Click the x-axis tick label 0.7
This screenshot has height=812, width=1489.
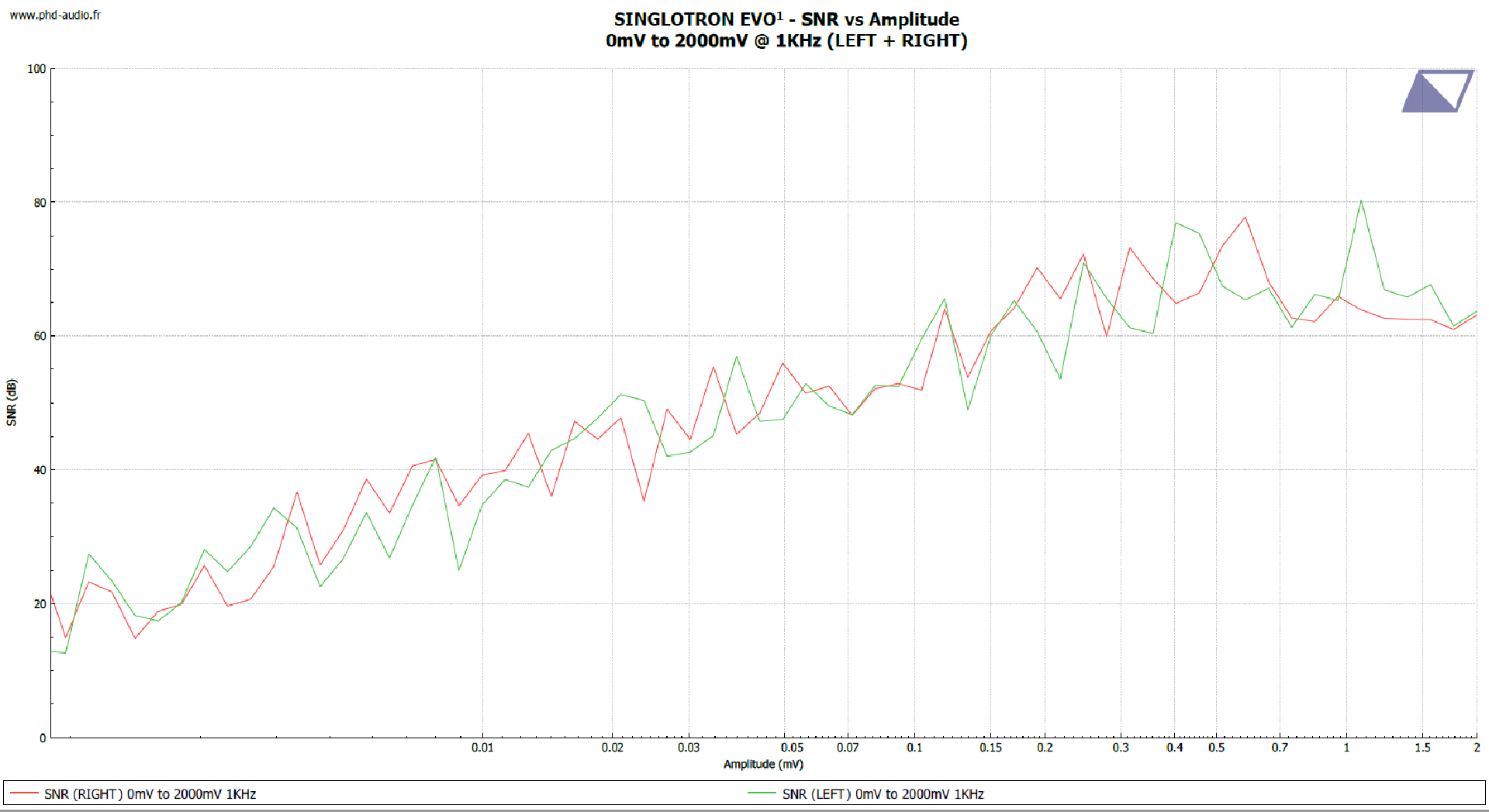coord(1280,748)
